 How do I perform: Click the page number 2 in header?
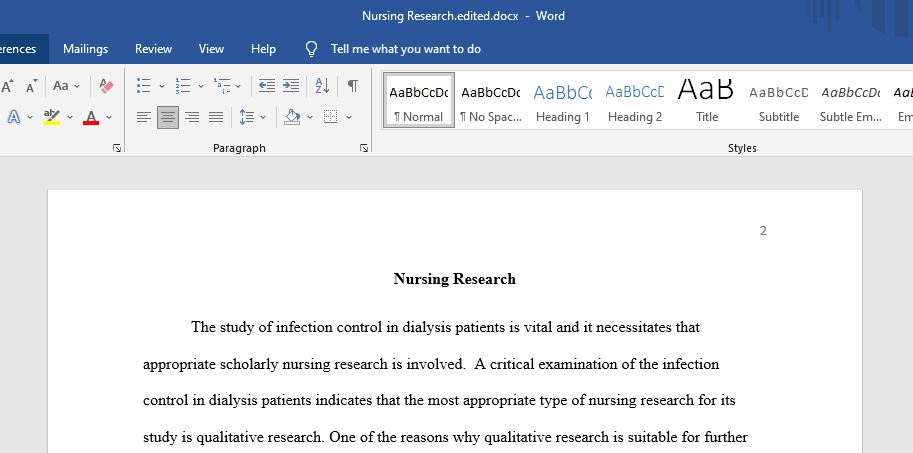coord(763,231)
